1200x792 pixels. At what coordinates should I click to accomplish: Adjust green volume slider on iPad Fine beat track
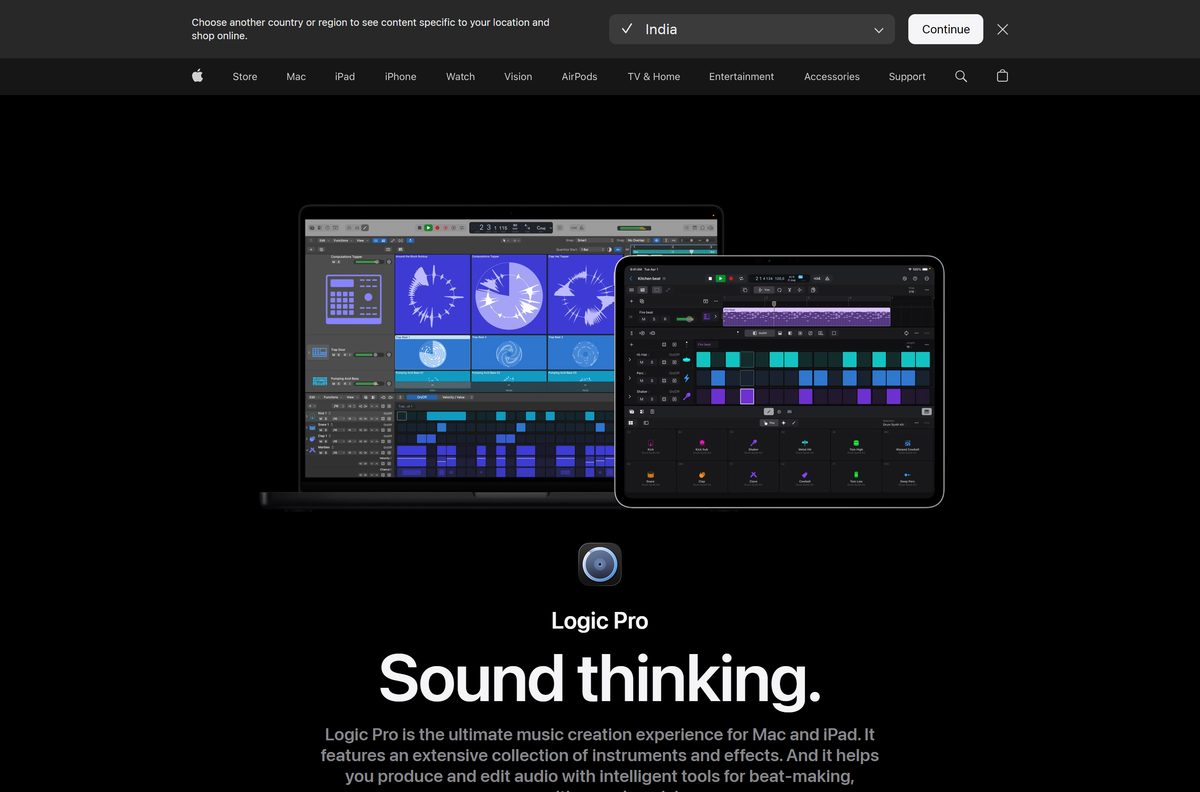coord(685,319)
